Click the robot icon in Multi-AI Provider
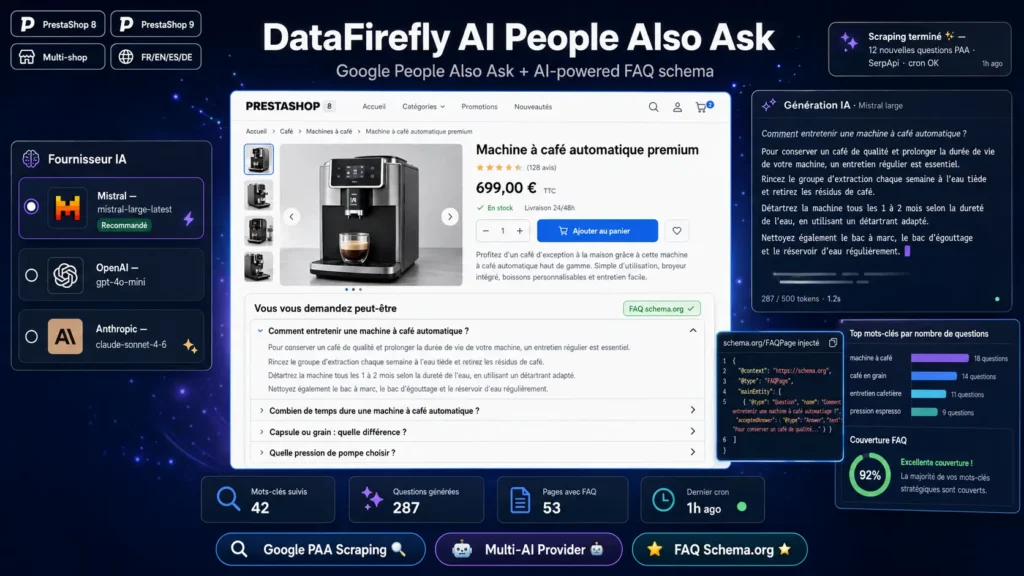Viewport: 1024px width, 576px height. coord(462,550)
